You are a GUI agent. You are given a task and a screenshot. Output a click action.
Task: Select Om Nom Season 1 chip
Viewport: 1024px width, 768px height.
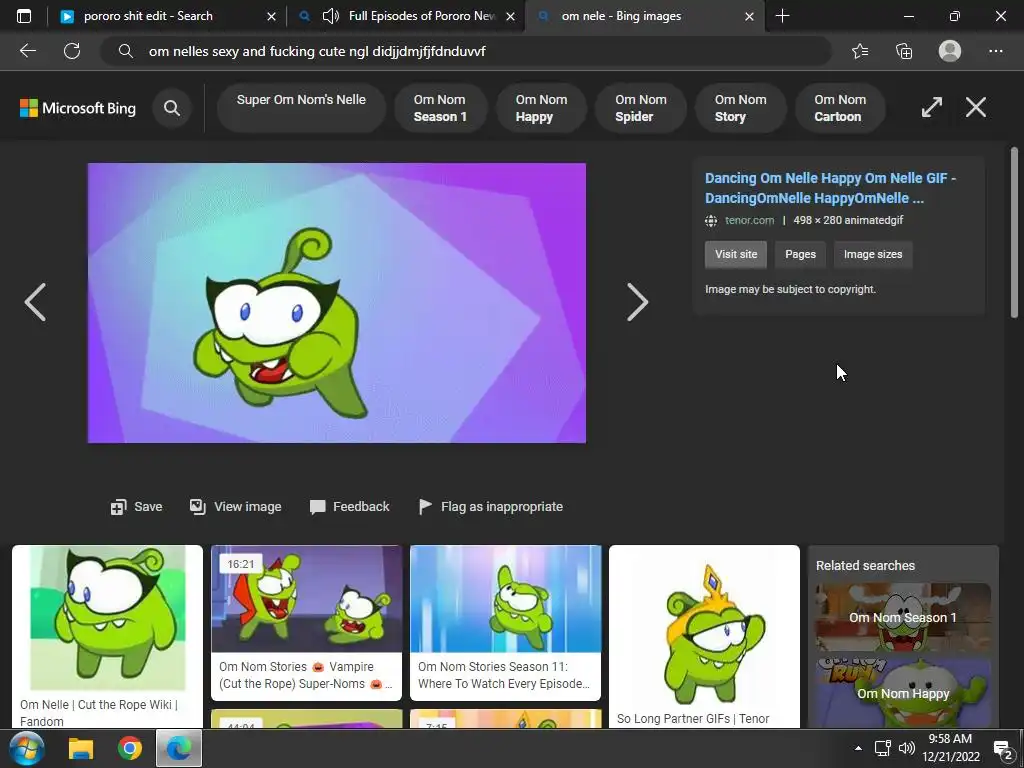[x=440, y=108]
